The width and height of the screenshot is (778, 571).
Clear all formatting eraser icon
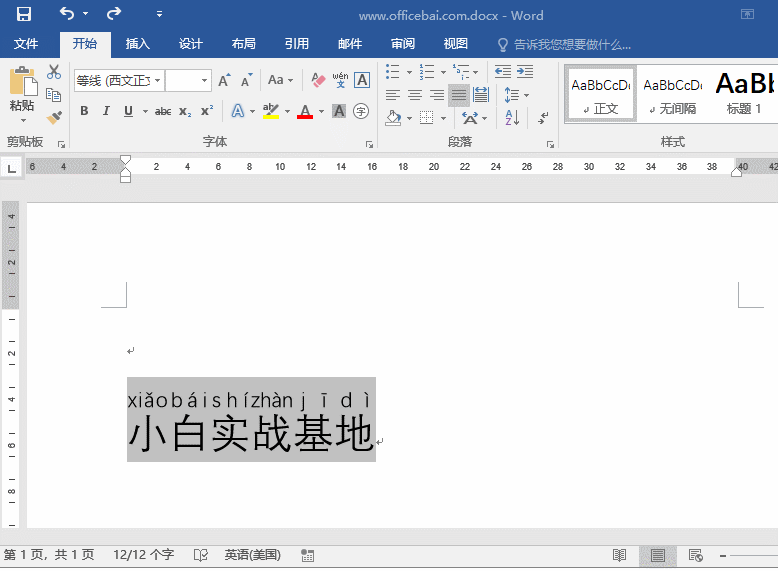pos(318,80)
